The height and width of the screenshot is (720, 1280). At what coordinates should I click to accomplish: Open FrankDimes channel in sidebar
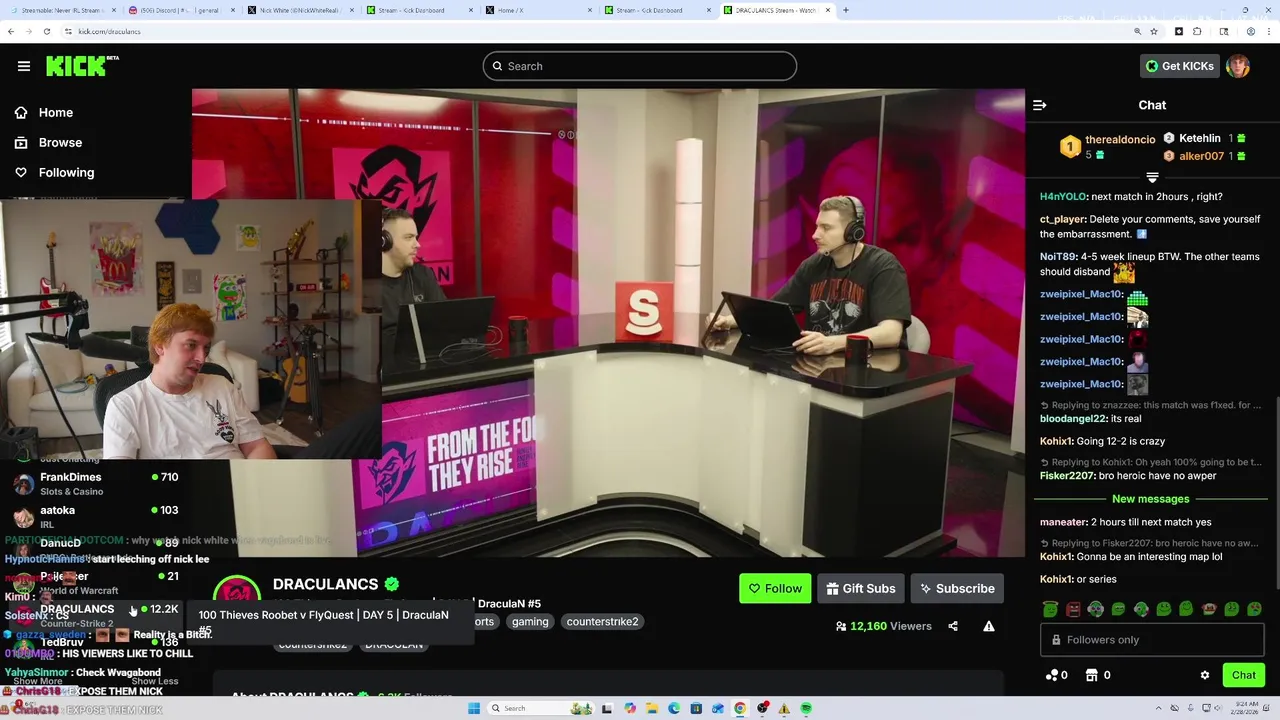pyautogui.click(x=96, y=483)
